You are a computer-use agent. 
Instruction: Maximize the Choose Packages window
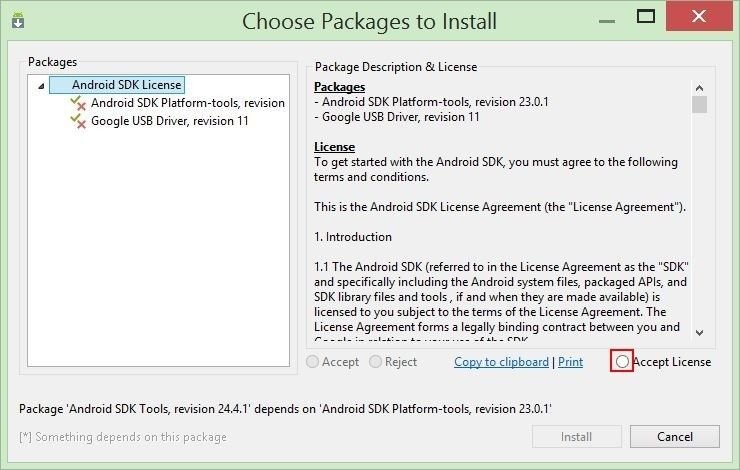pos(646,17)
